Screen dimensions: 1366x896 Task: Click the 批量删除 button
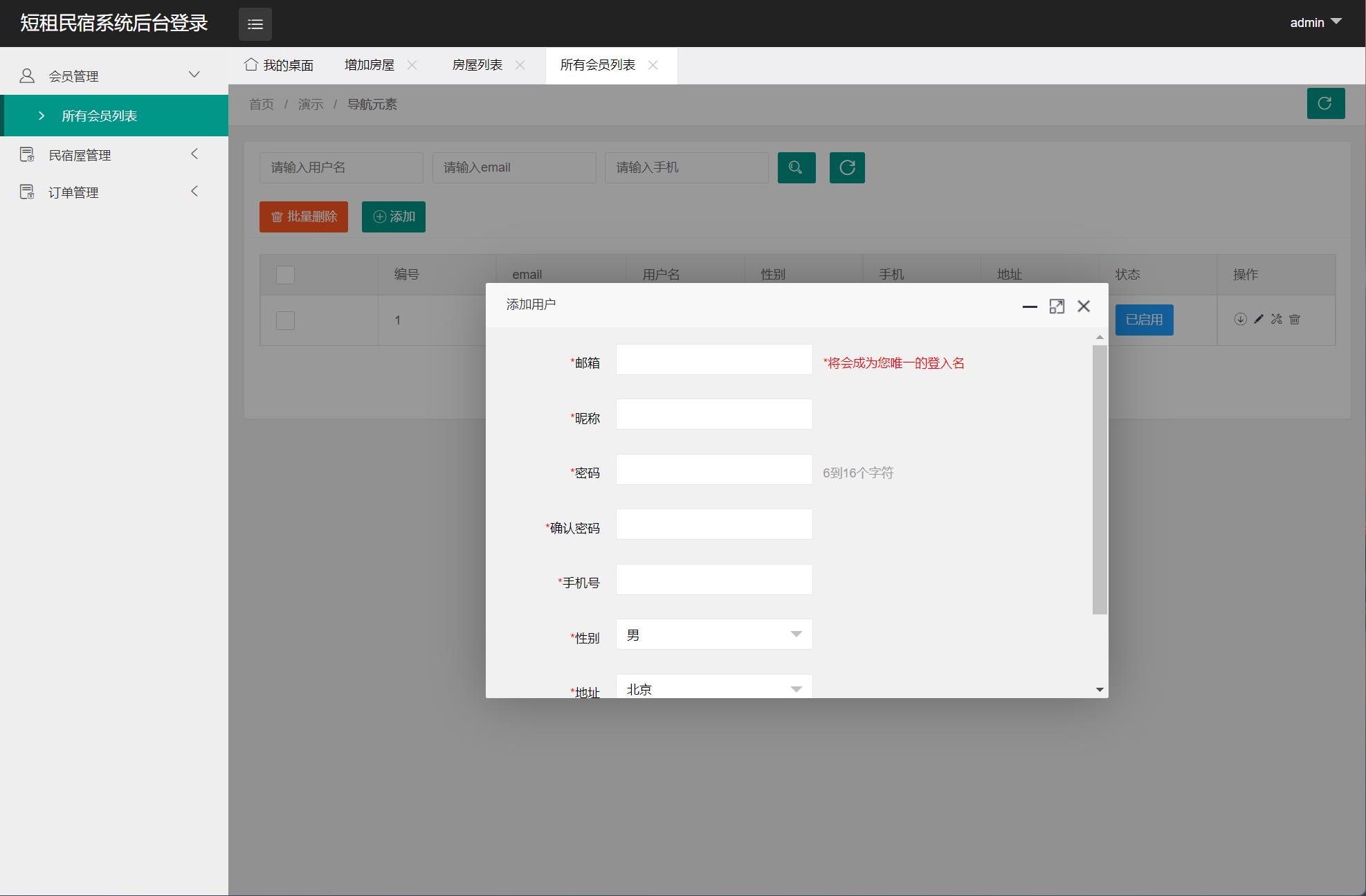tap(304, 217)
